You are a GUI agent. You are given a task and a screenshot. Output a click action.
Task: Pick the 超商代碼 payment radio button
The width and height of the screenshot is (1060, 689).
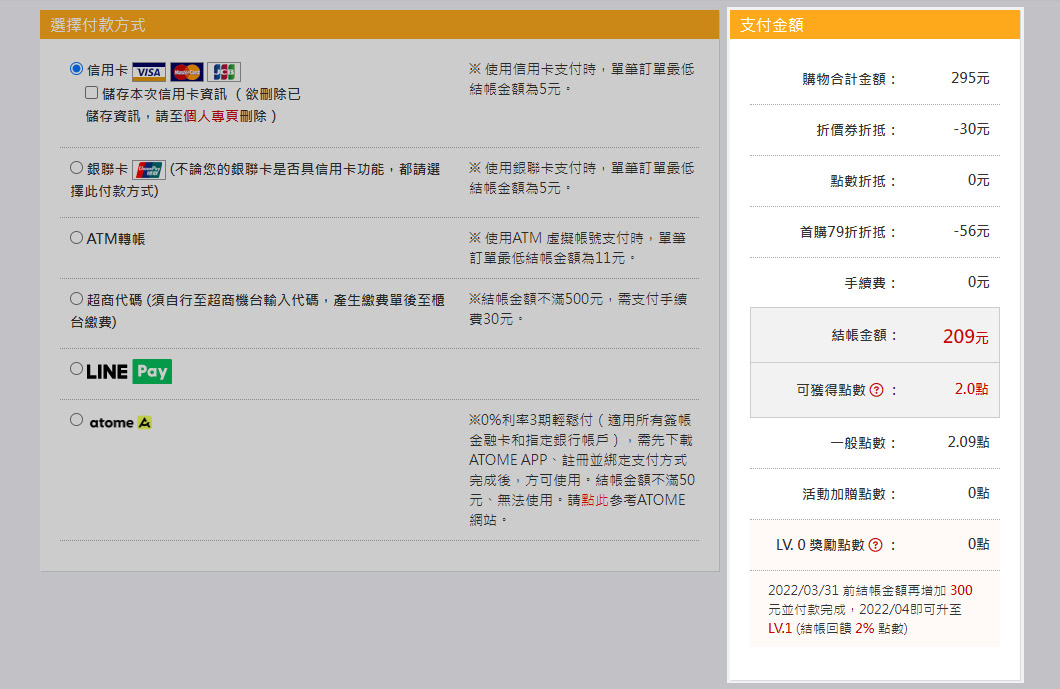click(x=76, y=298)
